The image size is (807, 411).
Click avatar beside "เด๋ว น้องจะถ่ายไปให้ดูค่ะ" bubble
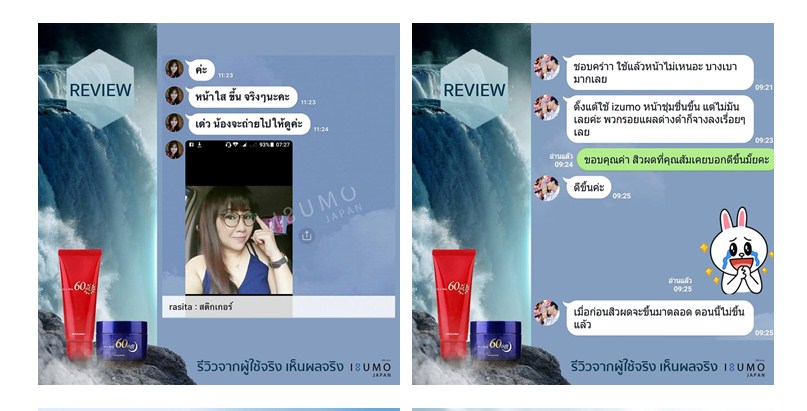pos(174,123)
